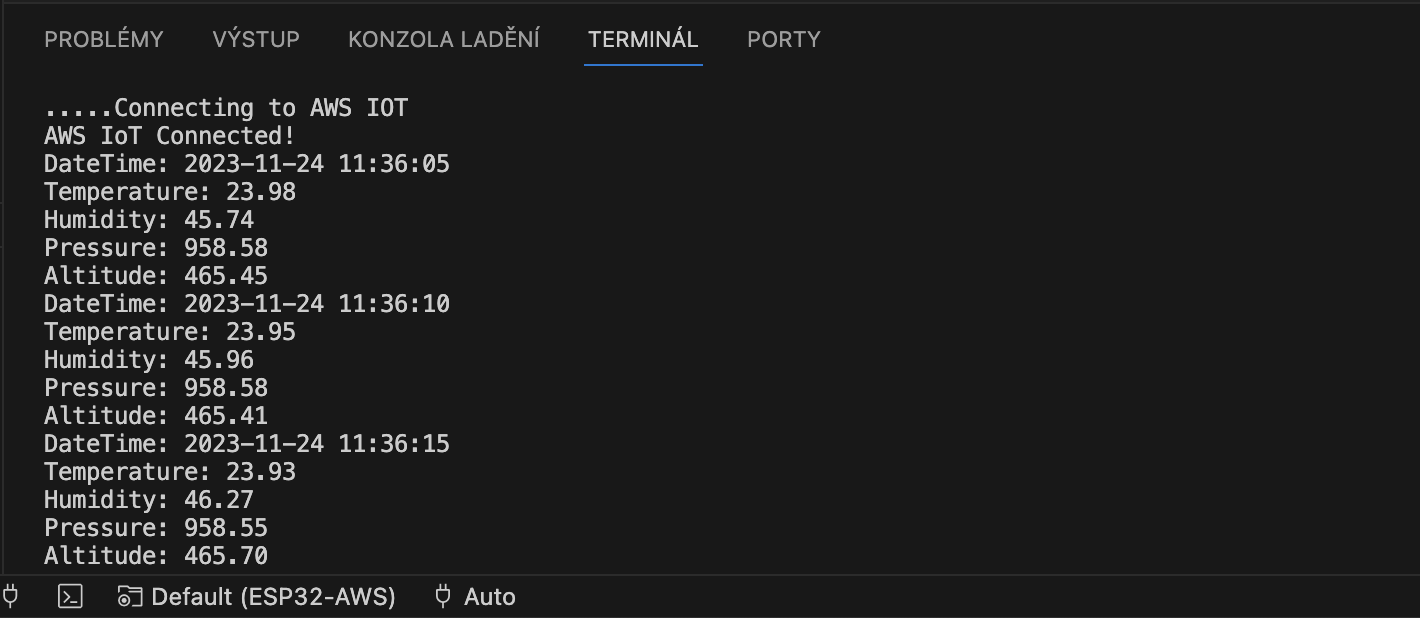Click the DateTime 11:36:05 log line

(x=247, y=164)
